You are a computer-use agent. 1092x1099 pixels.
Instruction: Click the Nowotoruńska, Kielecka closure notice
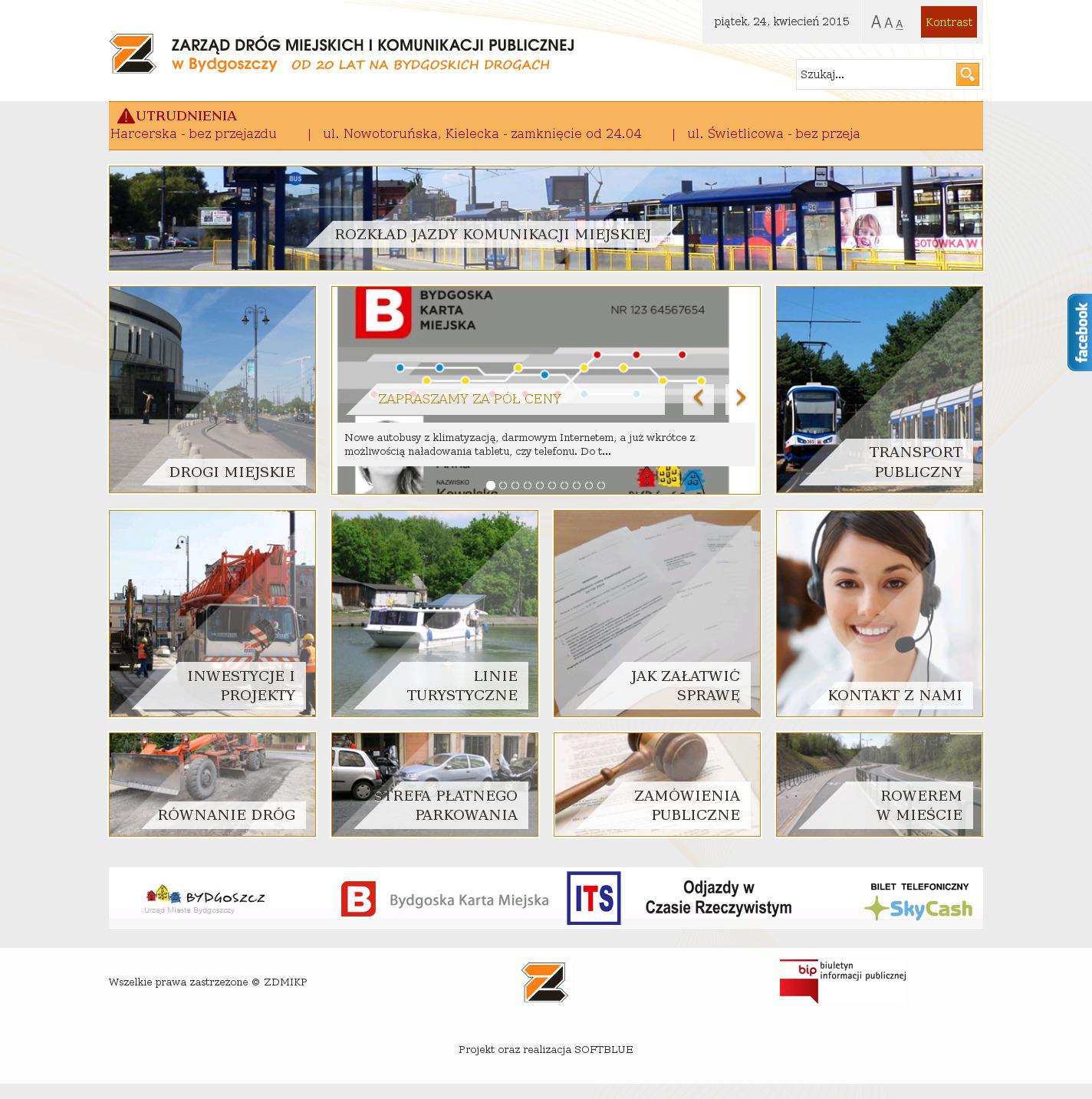point(482,134)
